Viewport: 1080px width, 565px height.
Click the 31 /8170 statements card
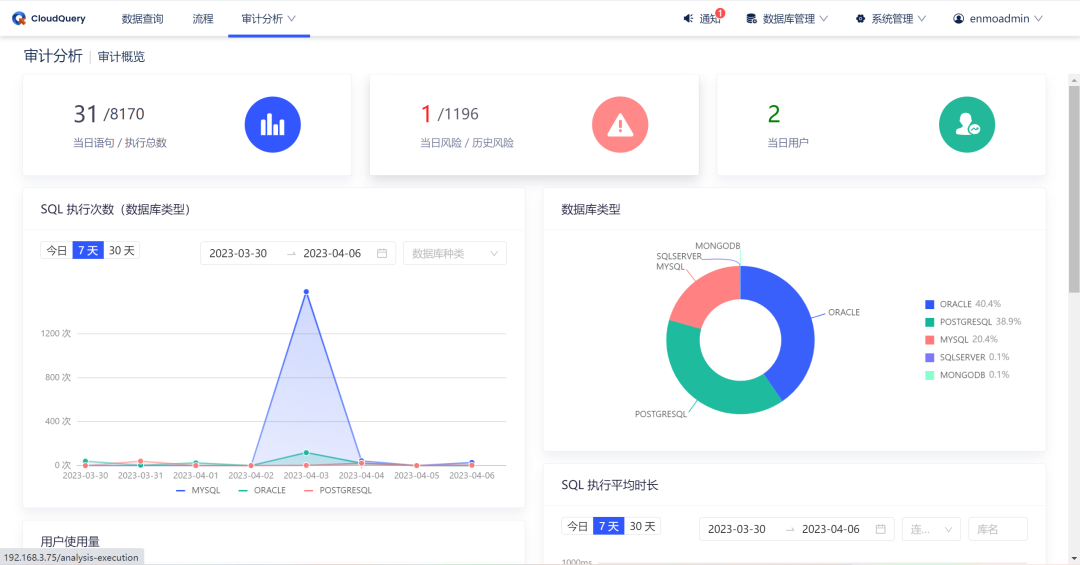[187, 125]
